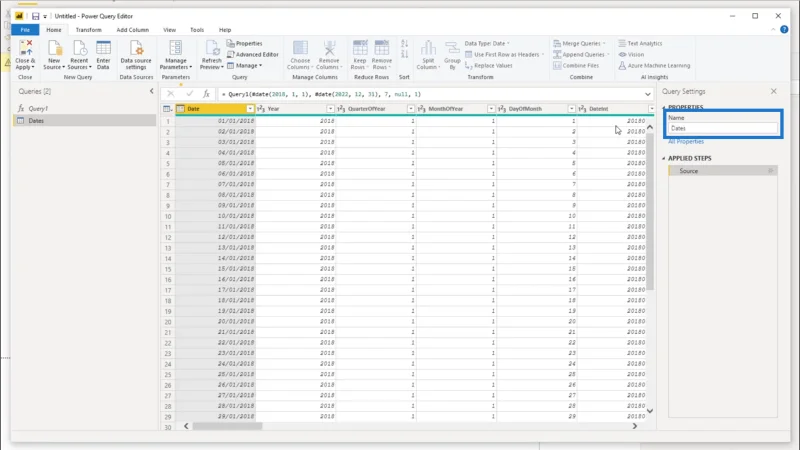Collapse the Applied Steps section
Screen dimensions: 800x450
(664, 159)
